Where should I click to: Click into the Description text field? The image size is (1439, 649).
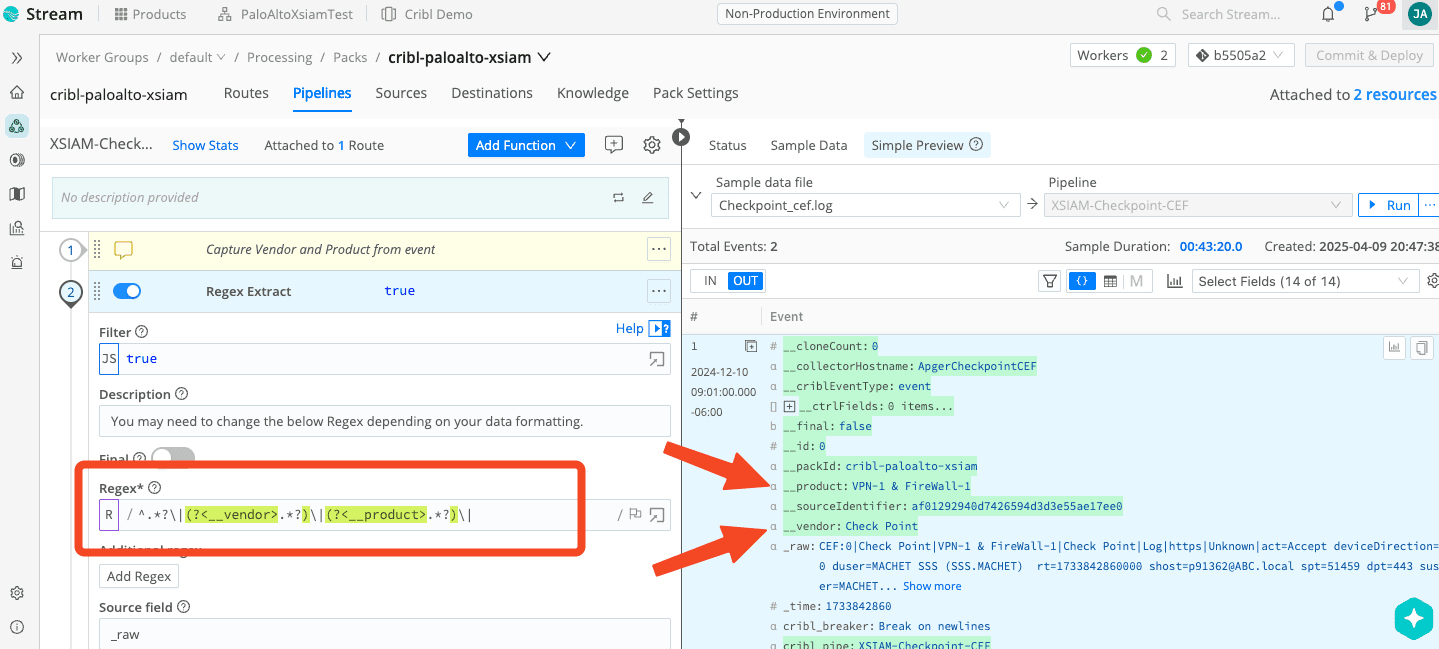click(x=385, y=421)
